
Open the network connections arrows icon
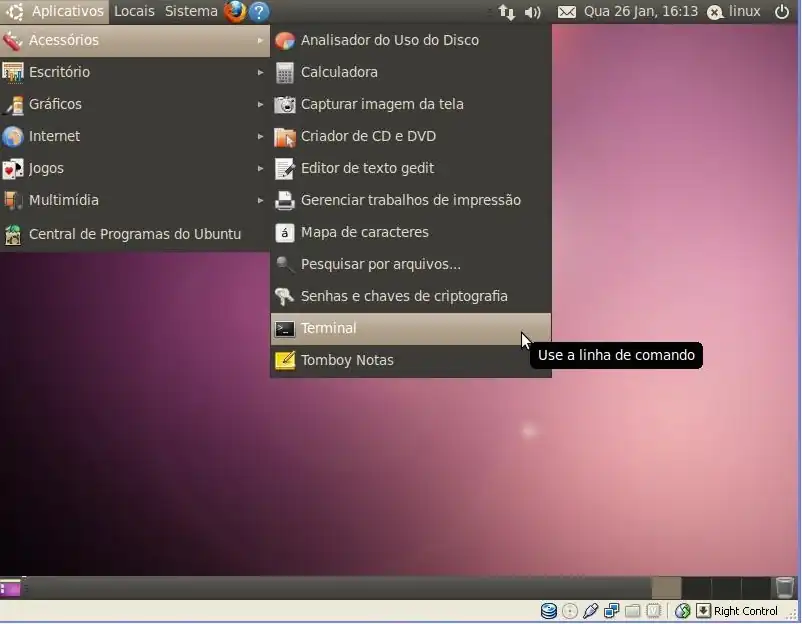click(507, 12)
